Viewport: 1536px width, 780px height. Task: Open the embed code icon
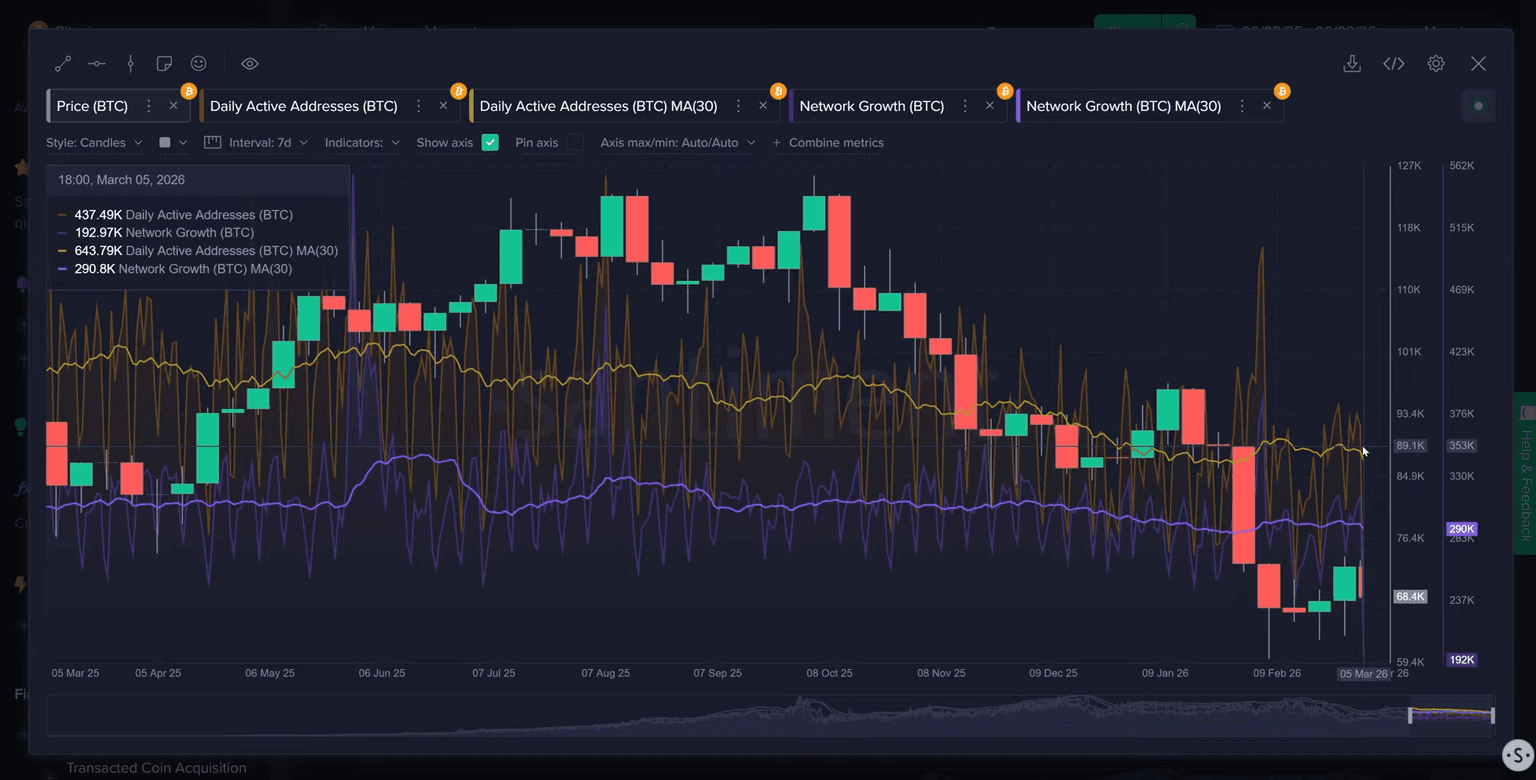click(x=1394, y=64)
